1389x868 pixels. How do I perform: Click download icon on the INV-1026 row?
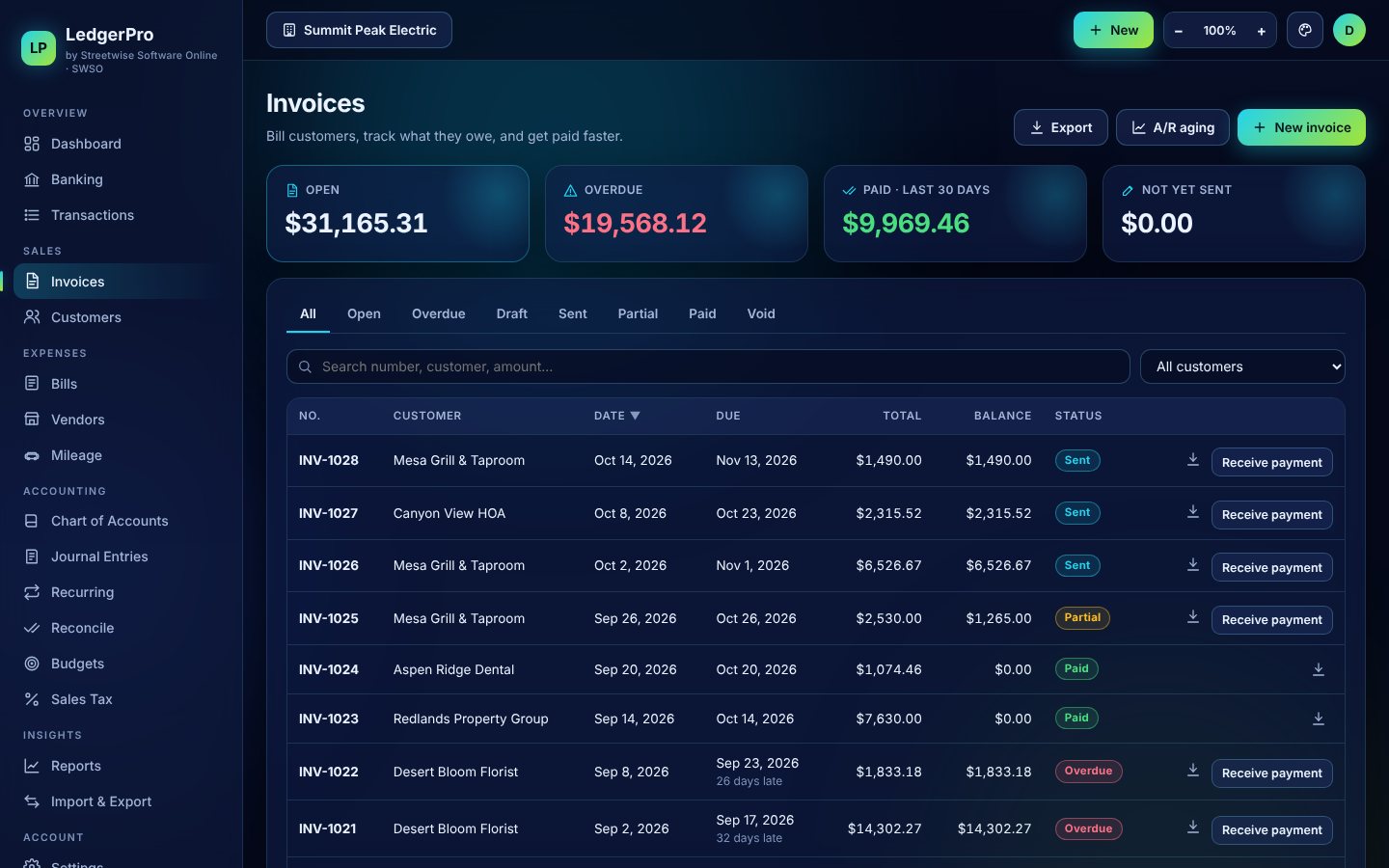click(x=1193, y=565)
